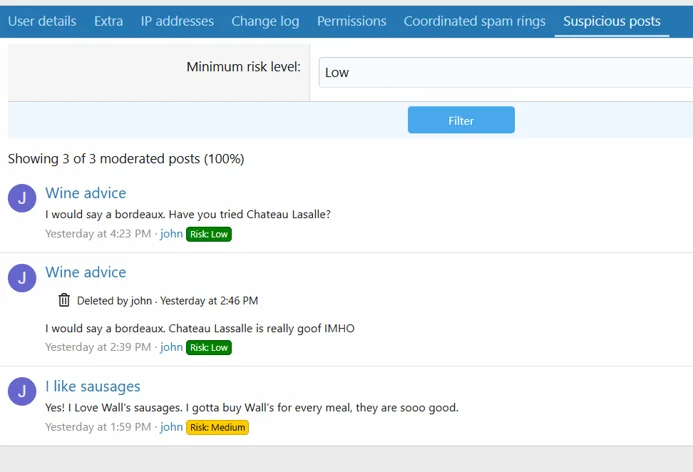This screenshot has width=693, height=472.
Task: Open the Permissions tab
Action: [x=351, y=21]
